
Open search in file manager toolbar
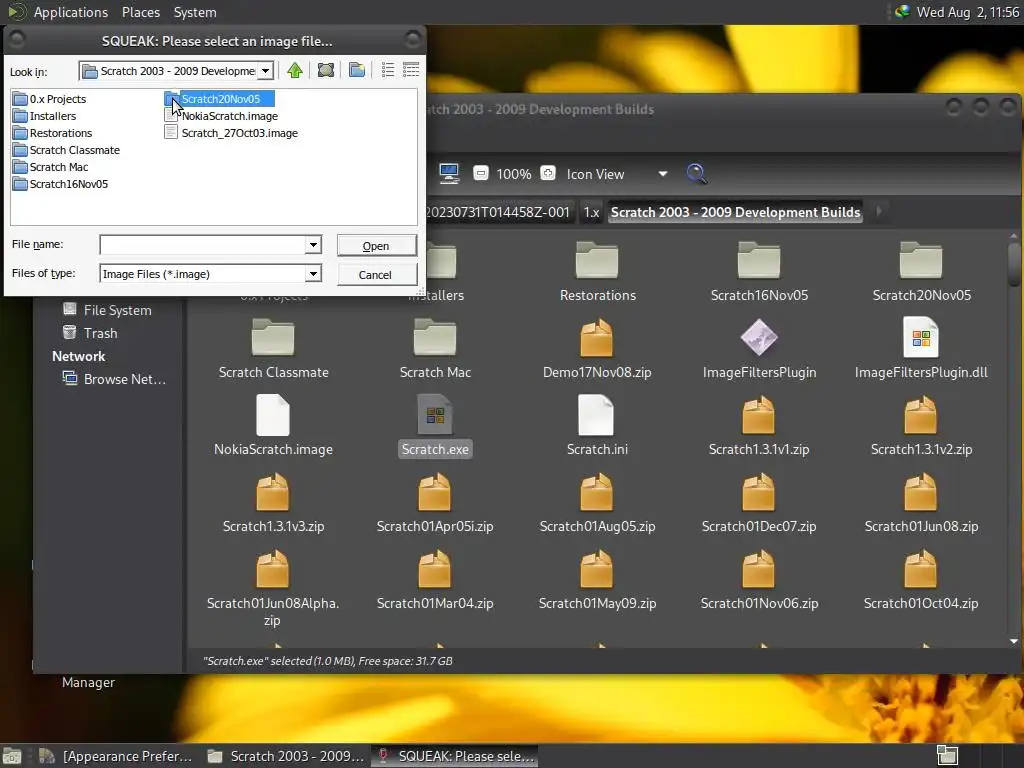pyautogui.click(x=697, y=174)
